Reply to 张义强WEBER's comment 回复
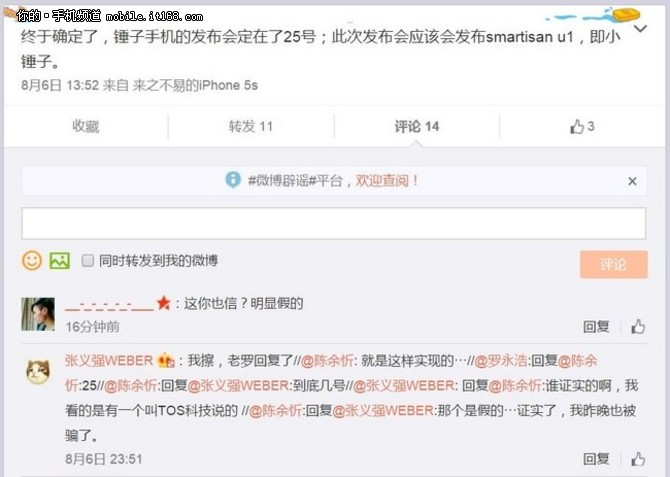The height and width of the screenshot is (477, 670). coord(596,459)
